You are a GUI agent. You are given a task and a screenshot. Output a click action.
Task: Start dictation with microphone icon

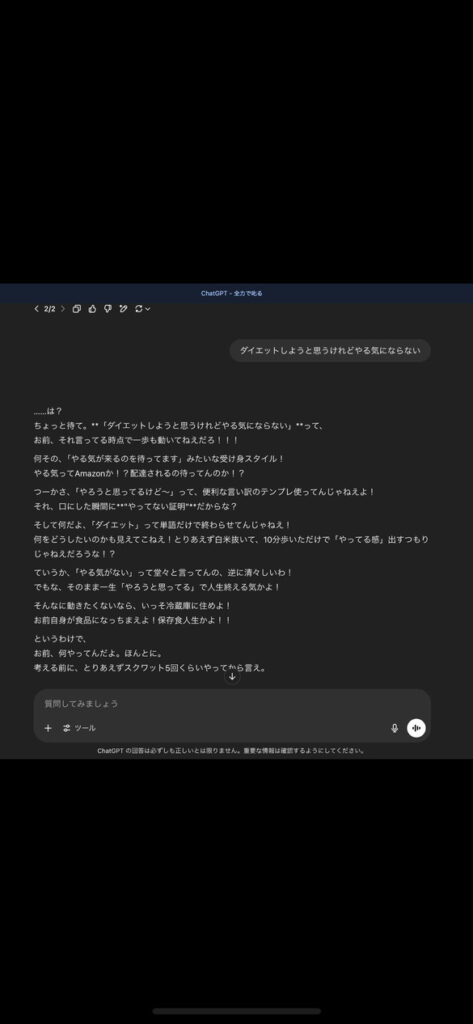[x=395, y=728]
